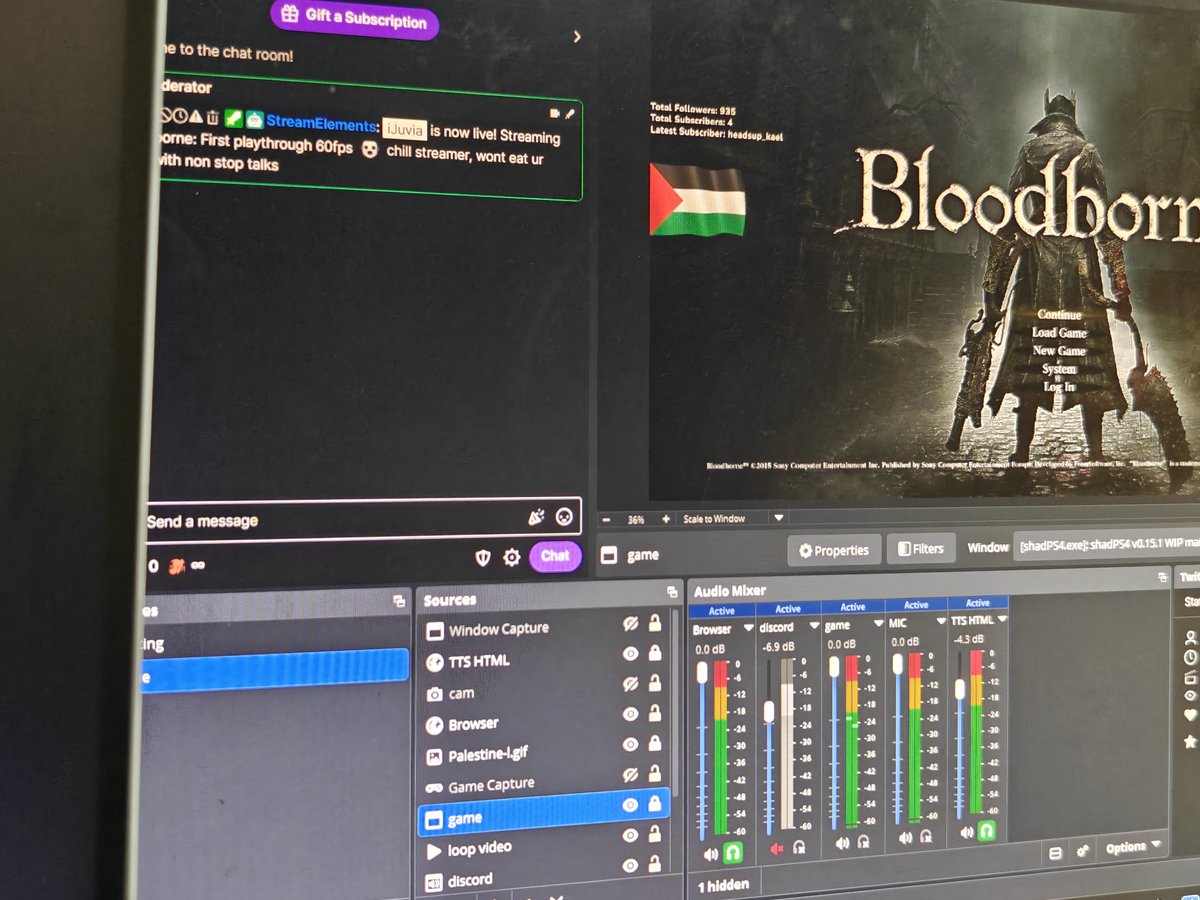Switch mixer layout icon beside Options
Screen dimensions: 1200x900
tap(1055, 853)
